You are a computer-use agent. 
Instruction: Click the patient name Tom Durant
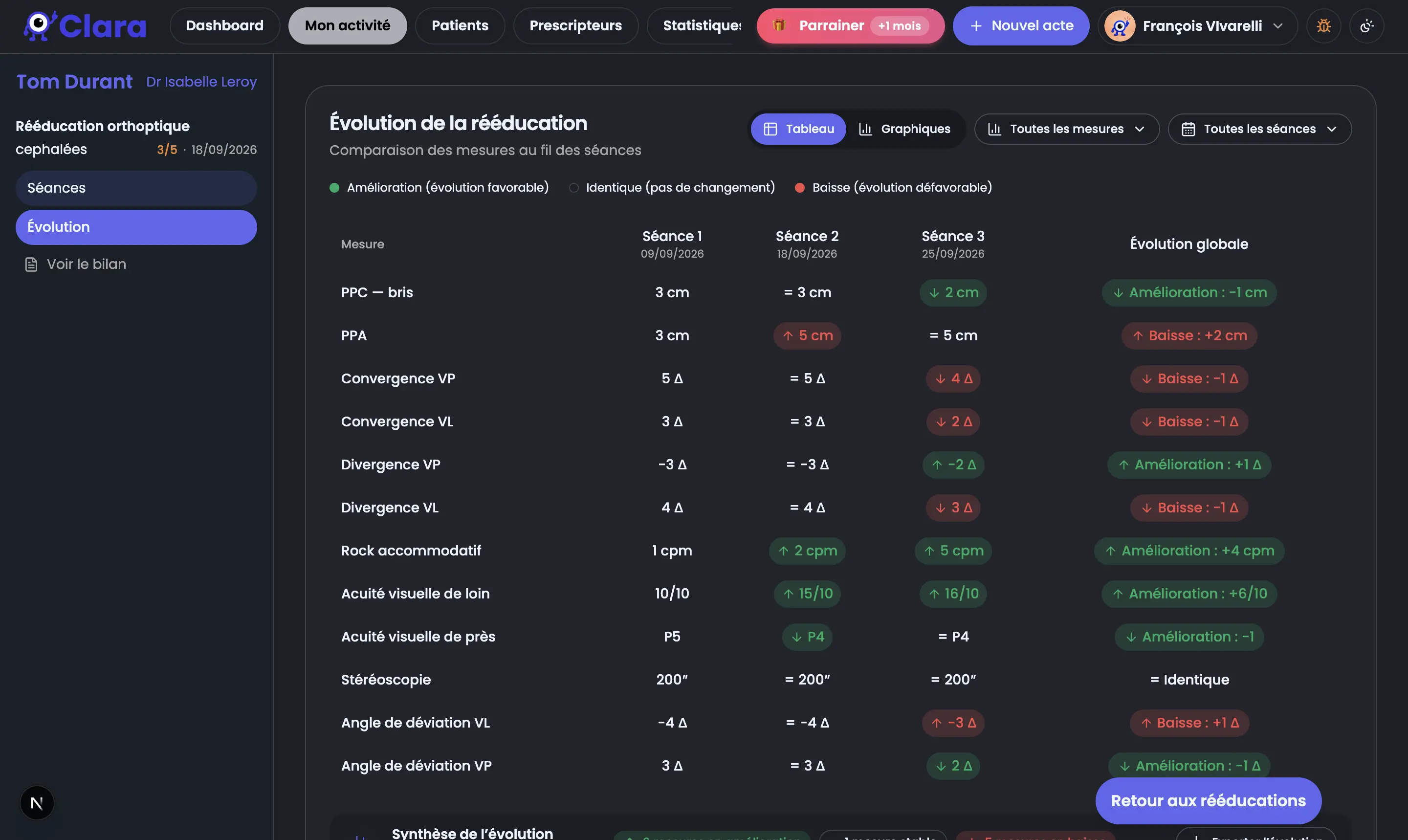[74, 82]
